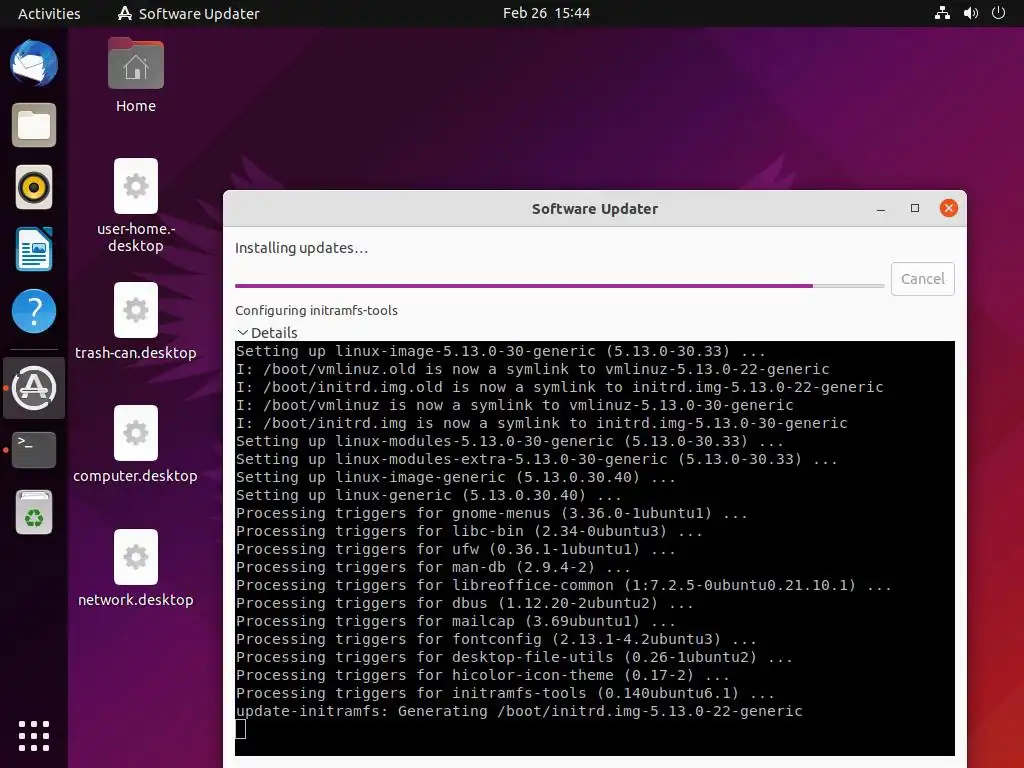The width and height of the screenshot is (1024, 768).
Task: Show Applications grid
Action: point(34,736)
